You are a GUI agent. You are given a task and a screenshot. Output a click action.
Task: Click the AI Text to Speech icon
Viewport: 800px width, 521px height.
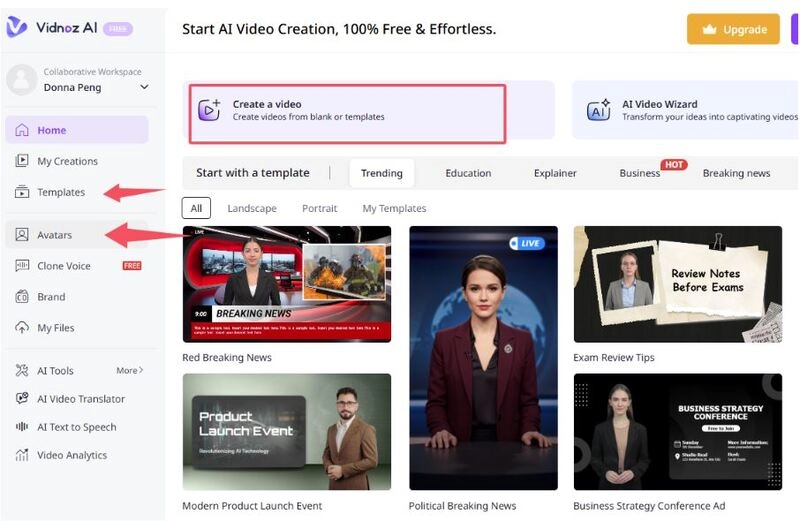(x=22, y=427)
